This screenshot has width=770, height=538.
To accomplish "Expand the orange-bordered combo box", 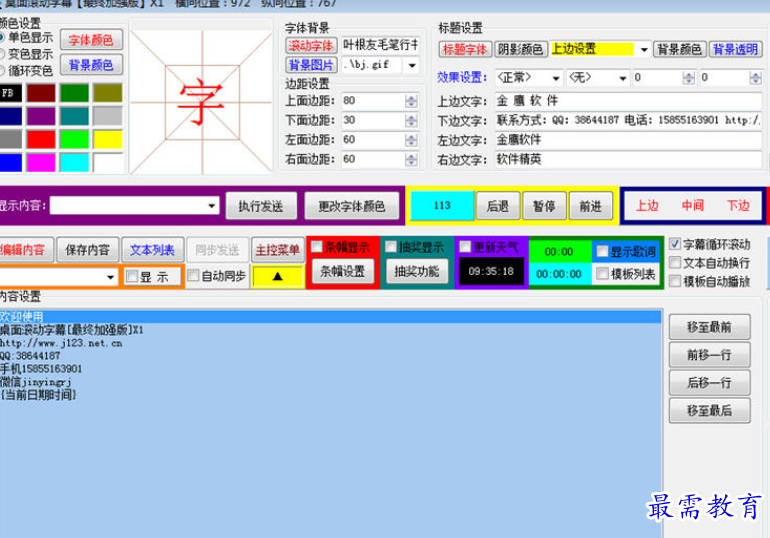I will coord(110,277).
